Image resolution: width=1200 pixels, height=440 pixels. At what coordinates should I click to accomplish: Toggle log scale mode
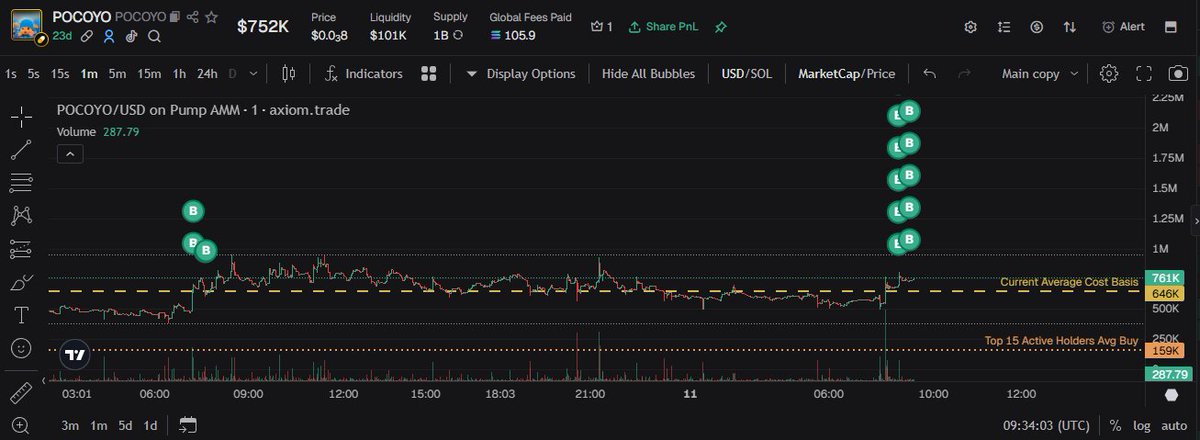click(1141, 425)
